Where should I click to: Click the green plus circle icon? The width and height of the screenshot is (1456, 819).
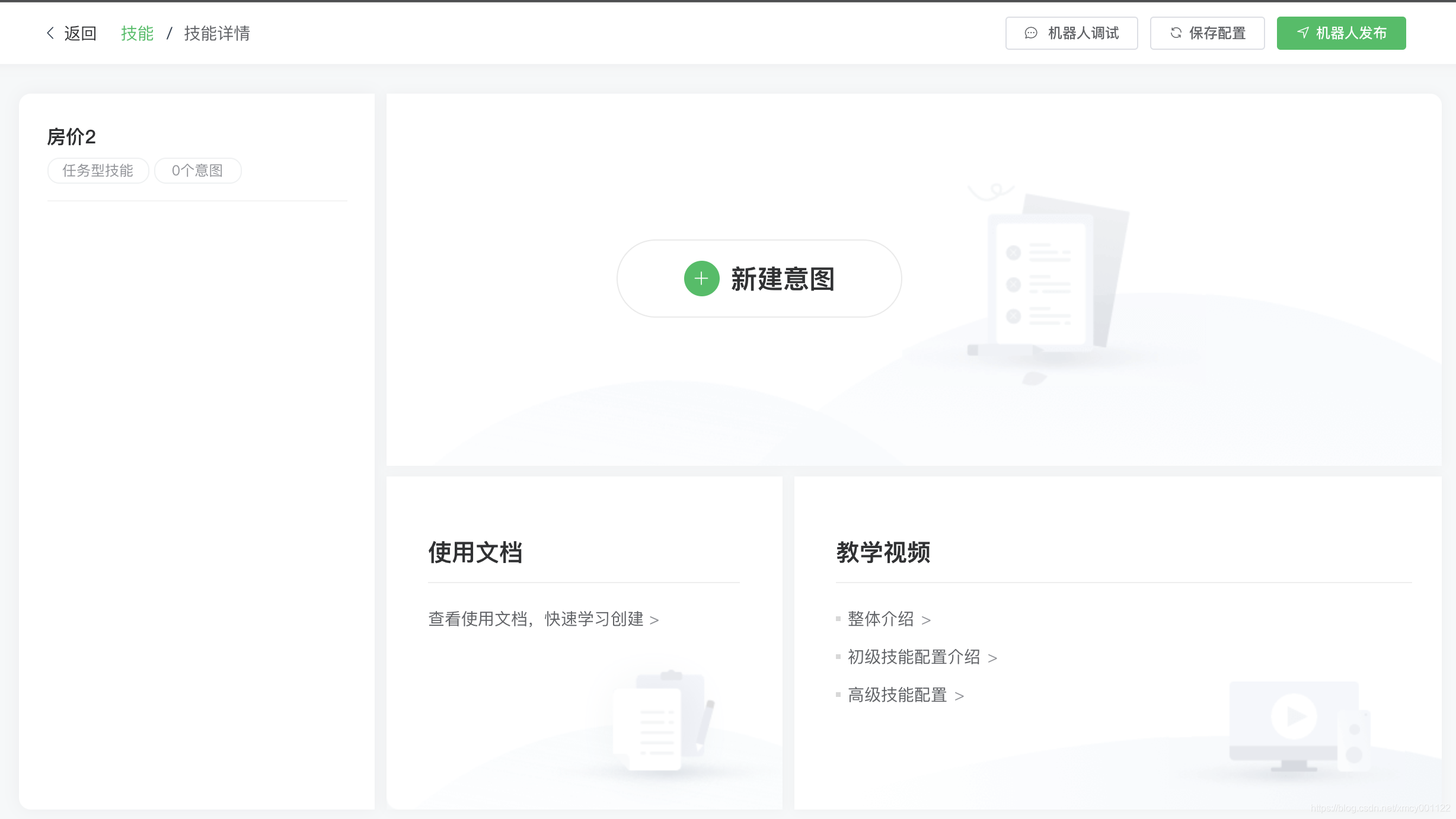point(701,279)
